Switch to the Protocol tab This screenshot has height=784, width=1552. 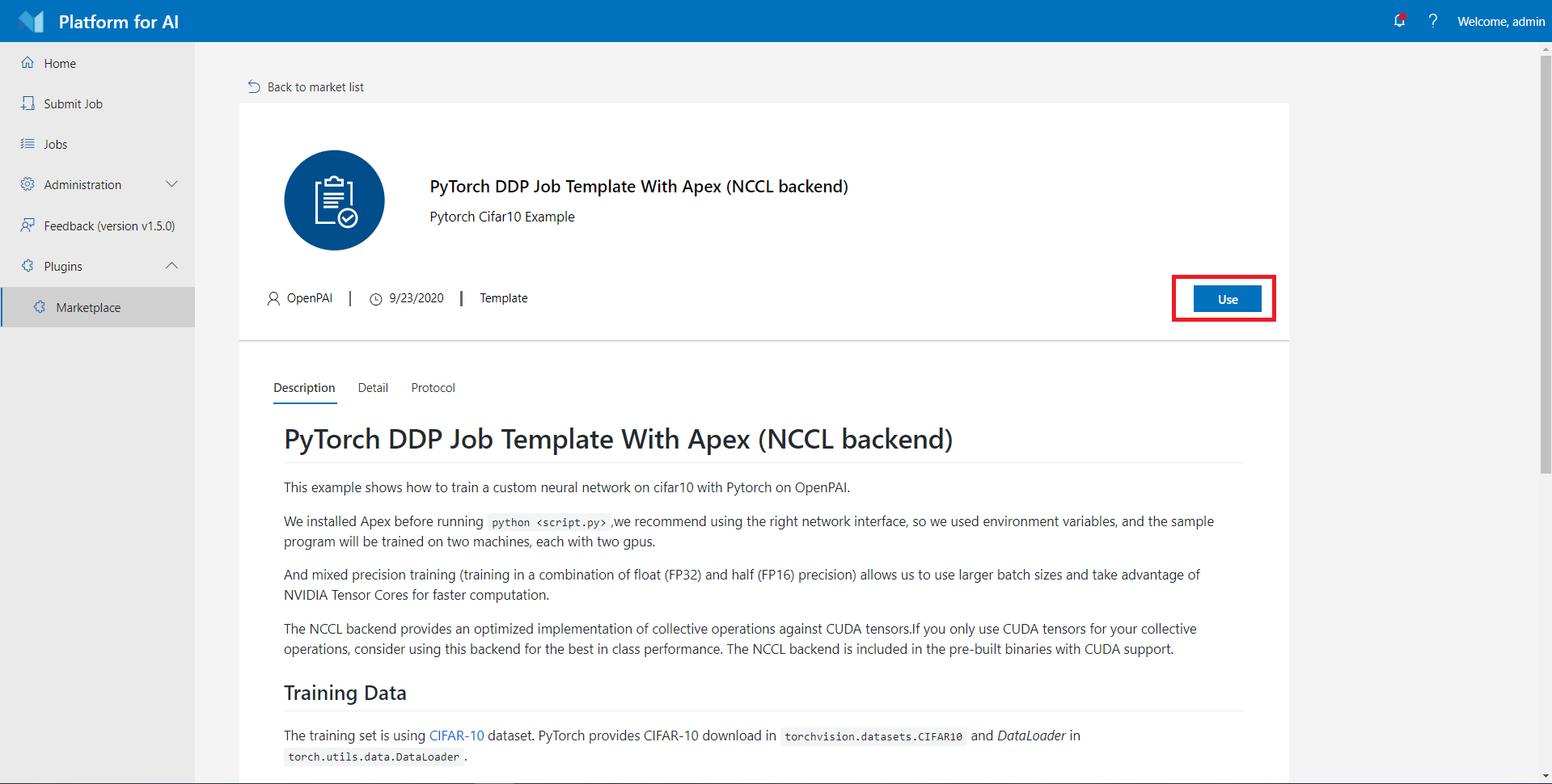tap(433, 388)
